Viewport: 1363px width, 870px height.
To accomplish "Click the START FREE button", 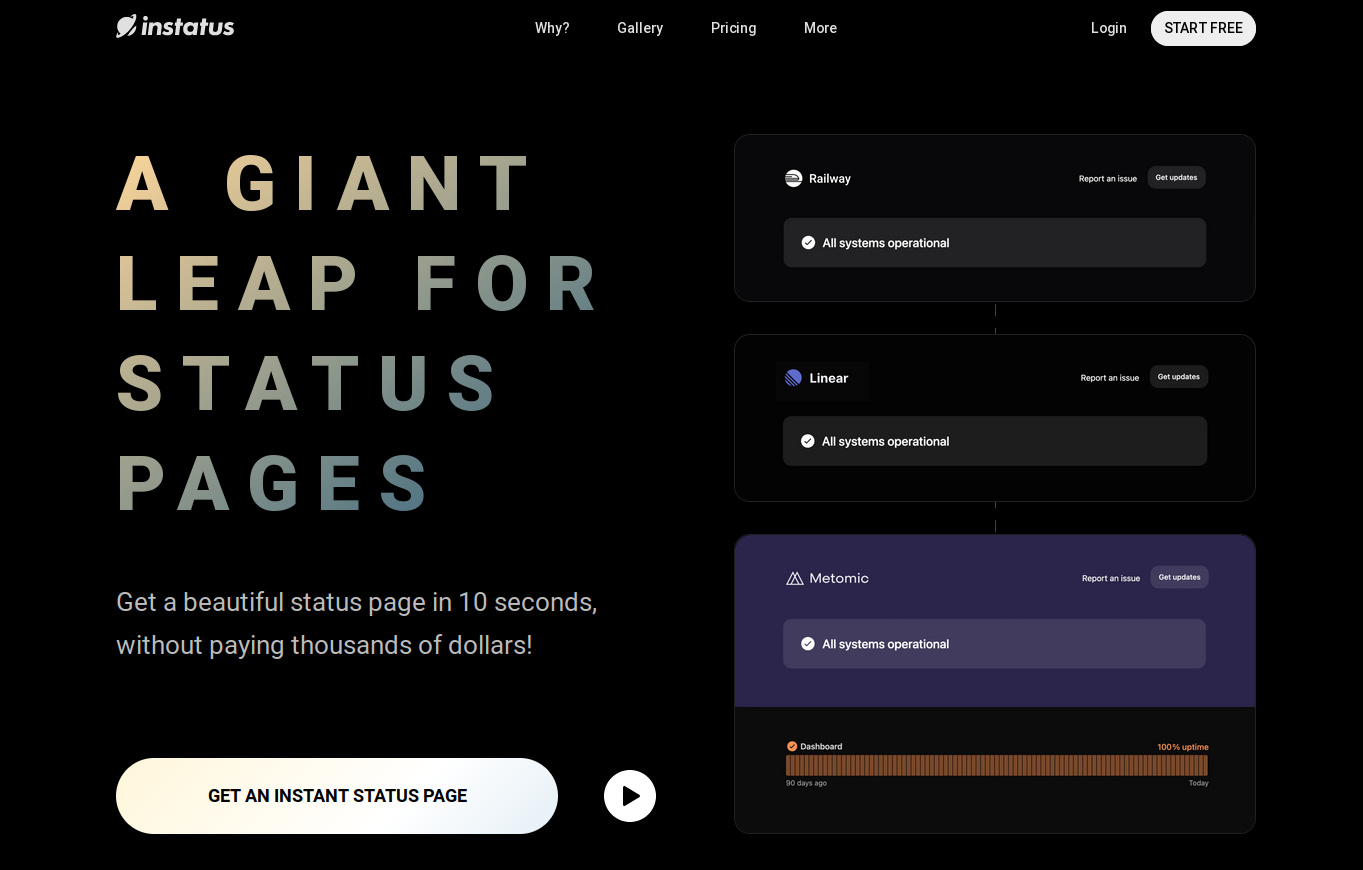I will [1203, 28].
